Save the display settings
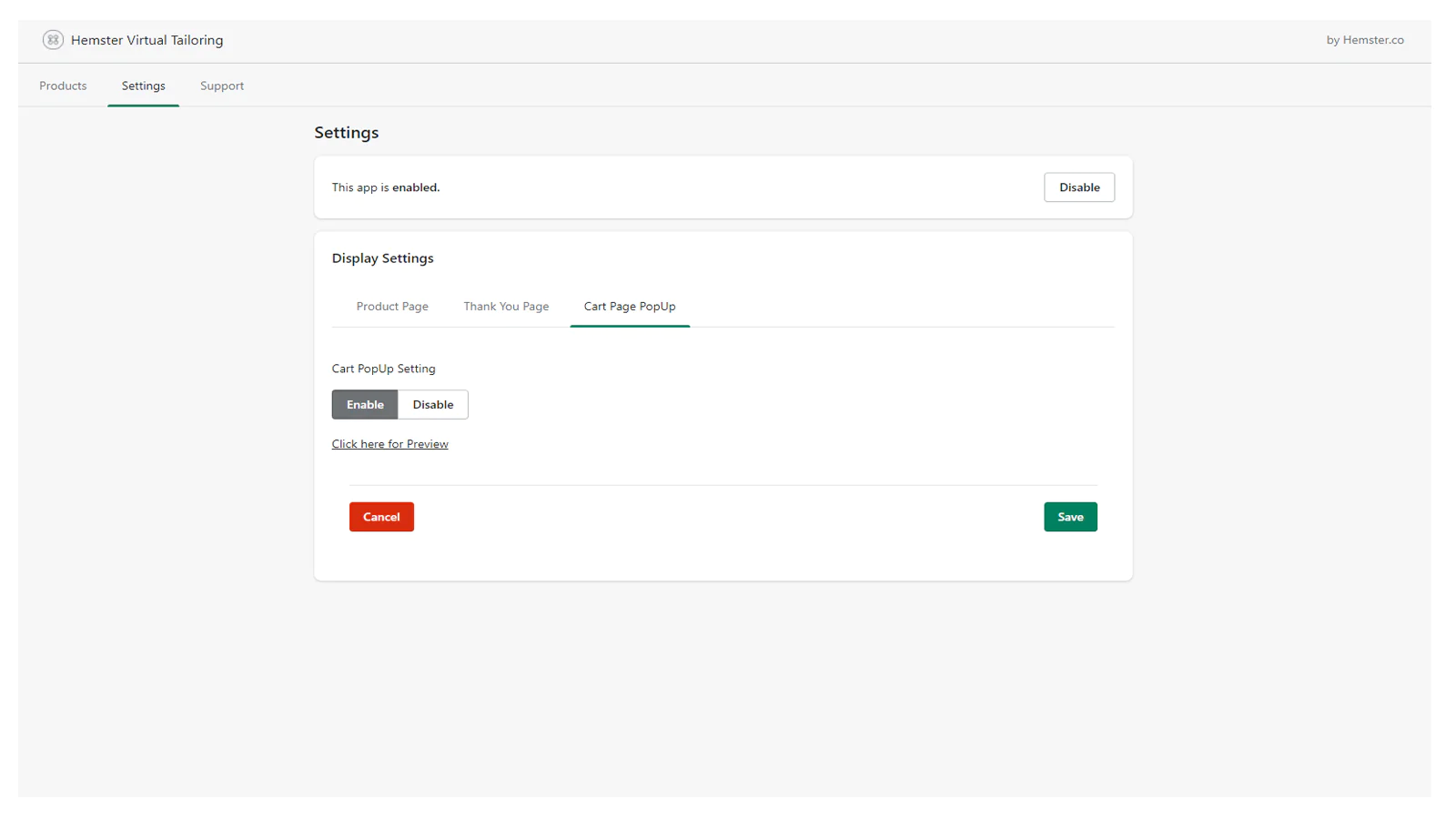This screenshot has width=1456, height=819. (x=1070, y=517)
